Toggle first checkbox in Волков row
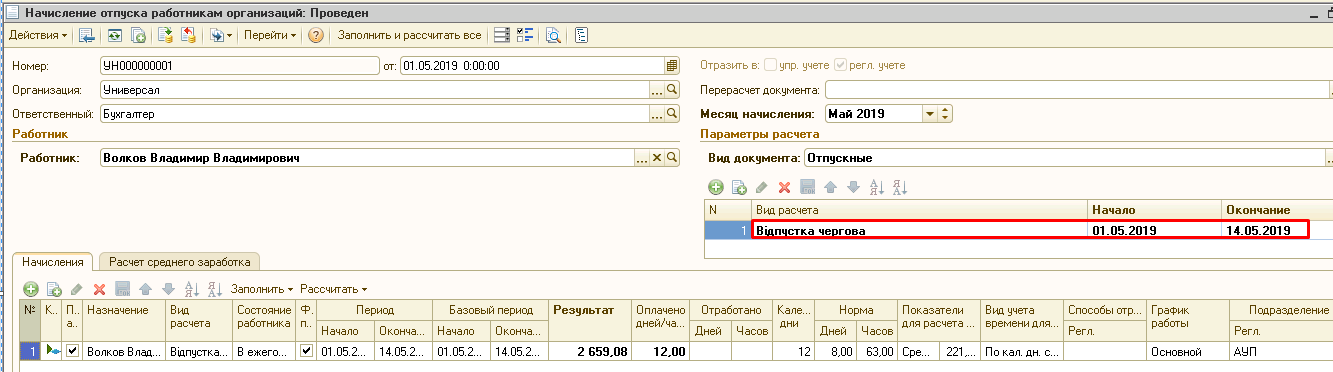Image resolution: width=1333 pixels, height=372 pixels. point(72,351)
